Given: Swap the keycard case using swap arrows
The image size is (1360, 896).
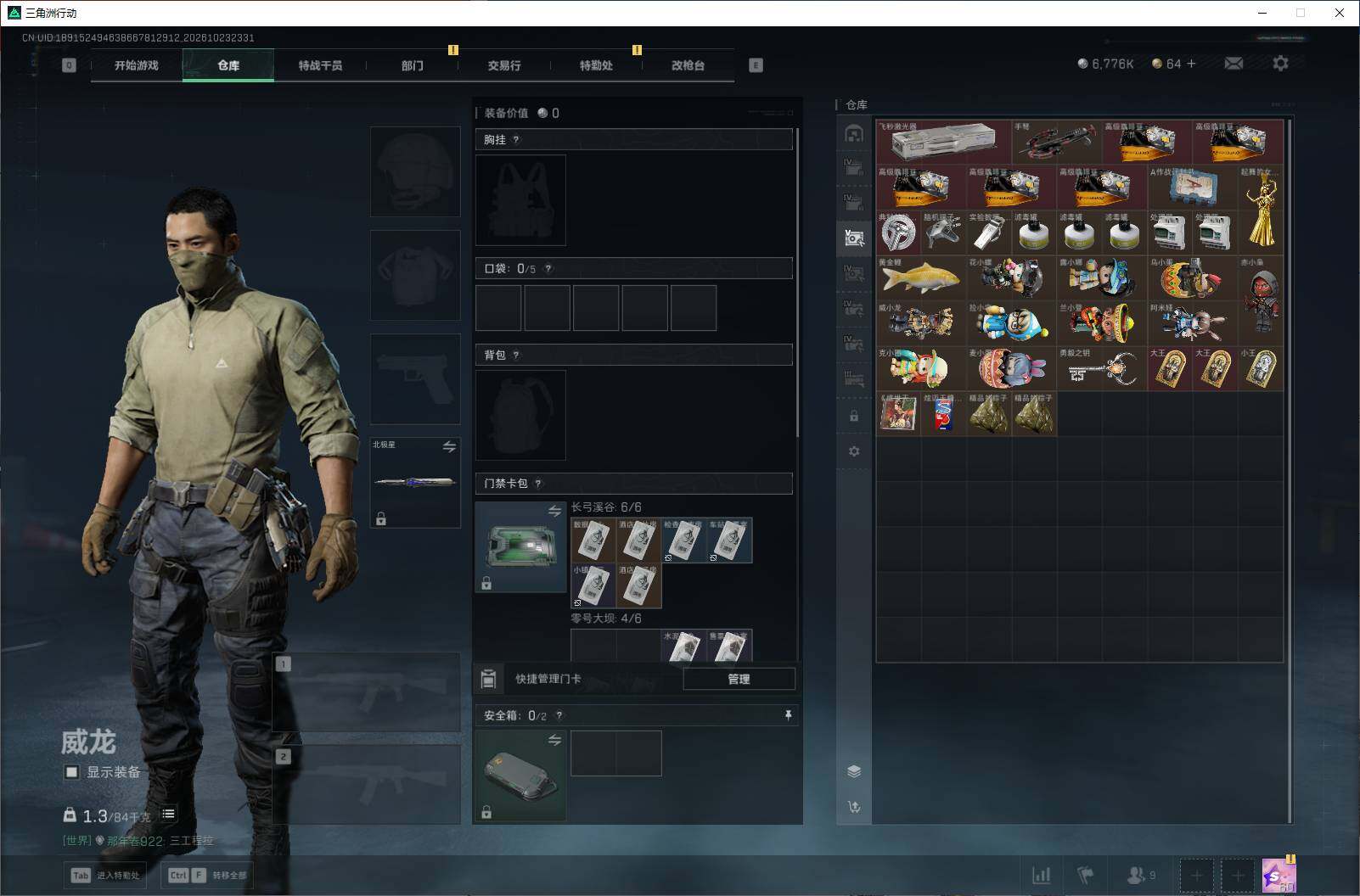Looking at the screenshot, I should [x=554, y=511].
